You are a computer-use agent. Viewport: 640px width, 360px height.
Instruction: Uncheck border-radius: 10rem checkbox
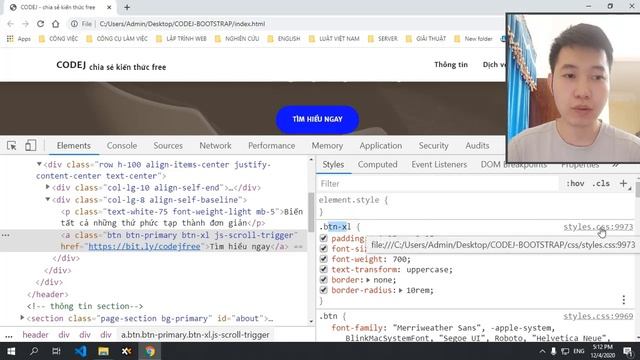coord(324,290)
